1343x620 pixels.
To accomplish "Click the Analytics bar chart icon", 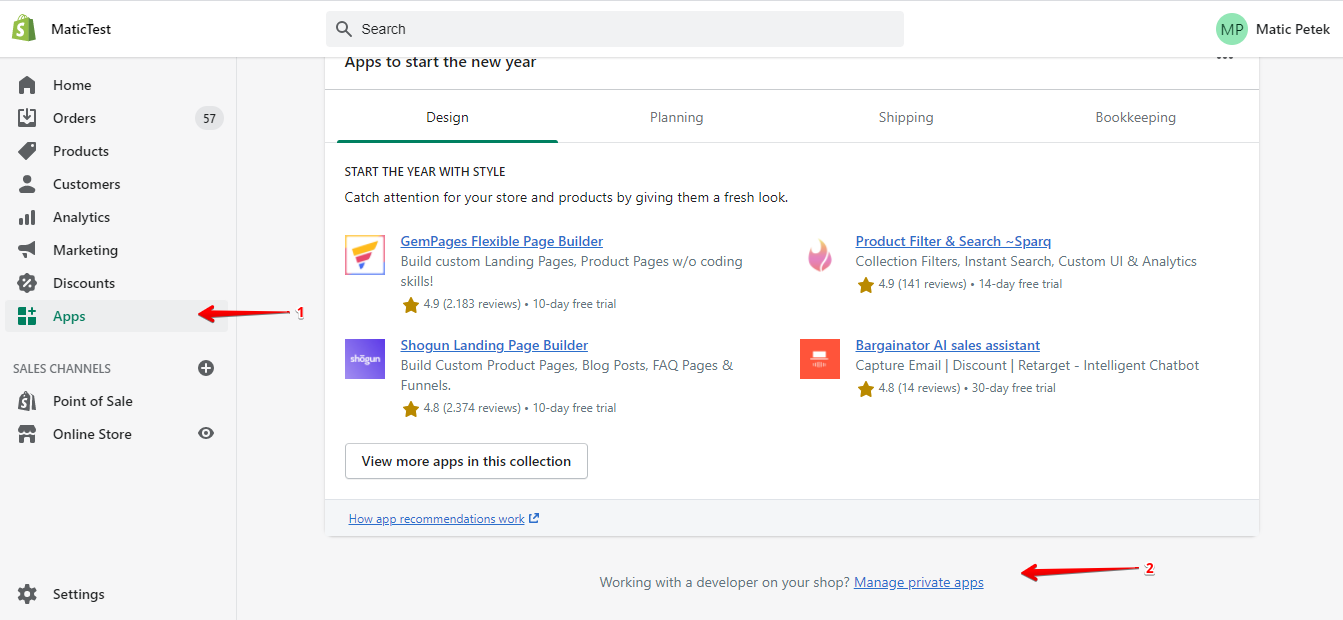I will click(x=27, y=217).
